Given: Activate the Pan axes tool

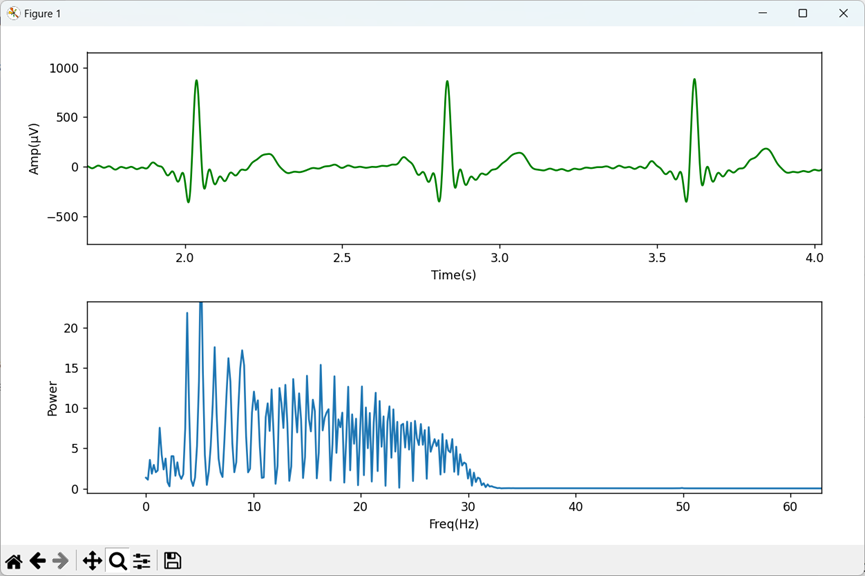Looking at the screenshot, I should [x=92, y=561].
